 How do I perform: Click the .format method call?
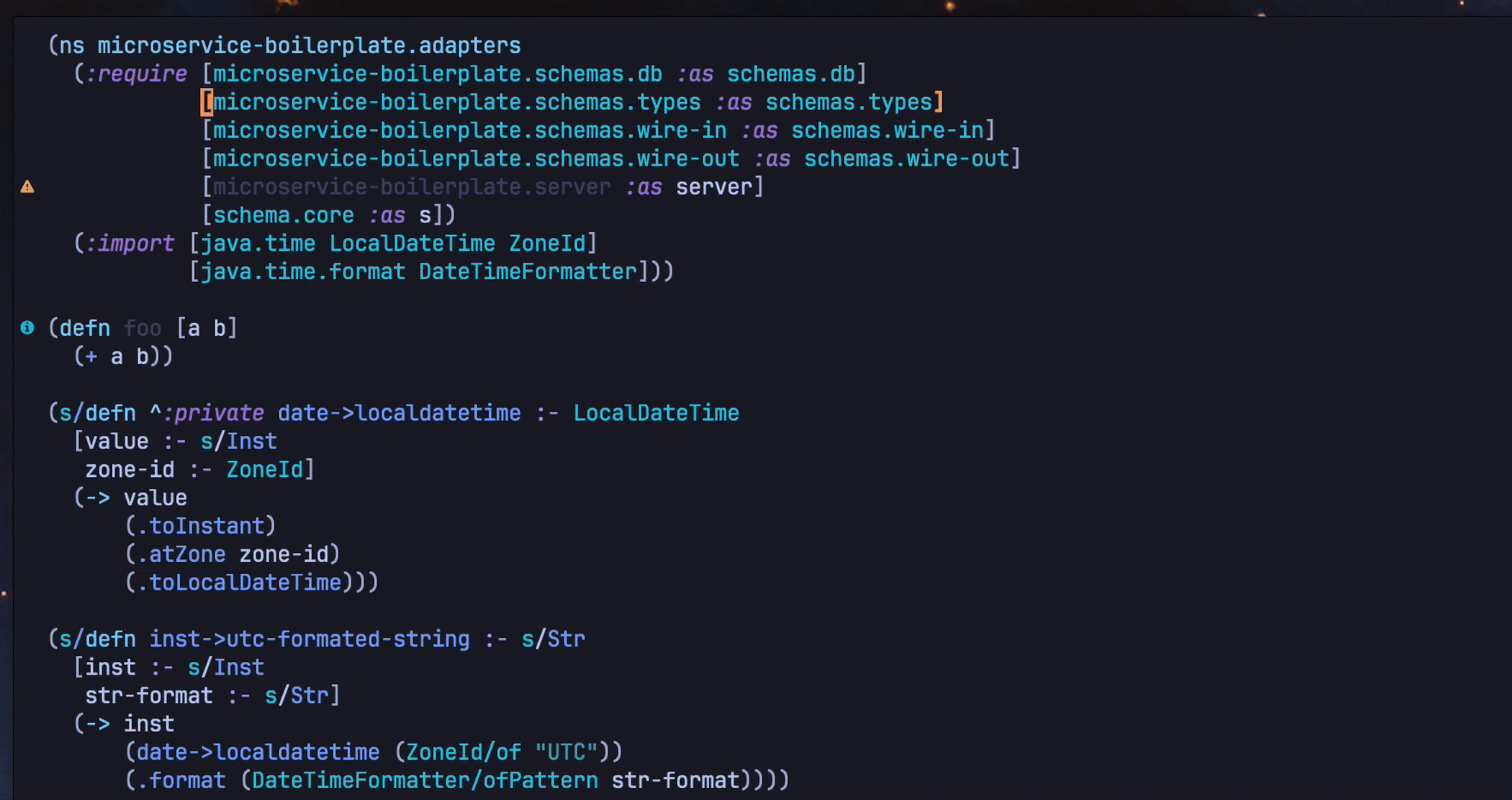pyautogui.click(x=181, y=781)
